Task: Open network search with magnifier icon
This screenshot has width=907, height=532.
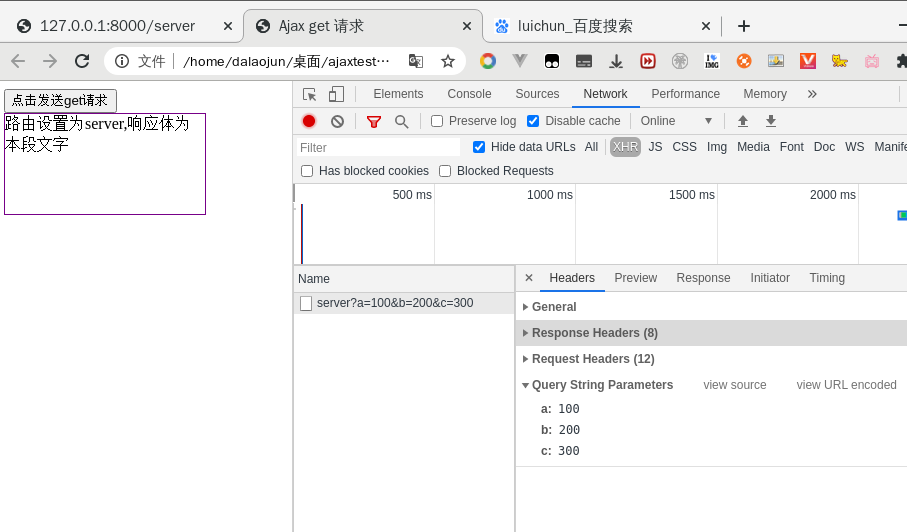Action: [401, 121]
